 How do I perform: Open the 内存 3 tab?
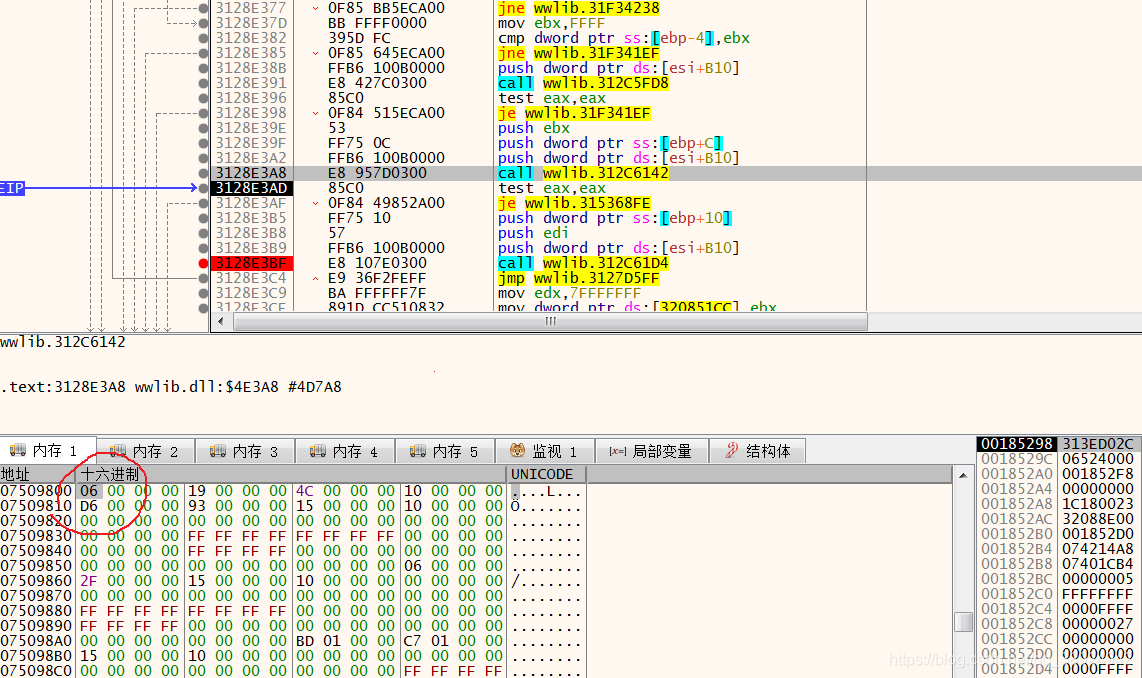[x=245, y=452]
